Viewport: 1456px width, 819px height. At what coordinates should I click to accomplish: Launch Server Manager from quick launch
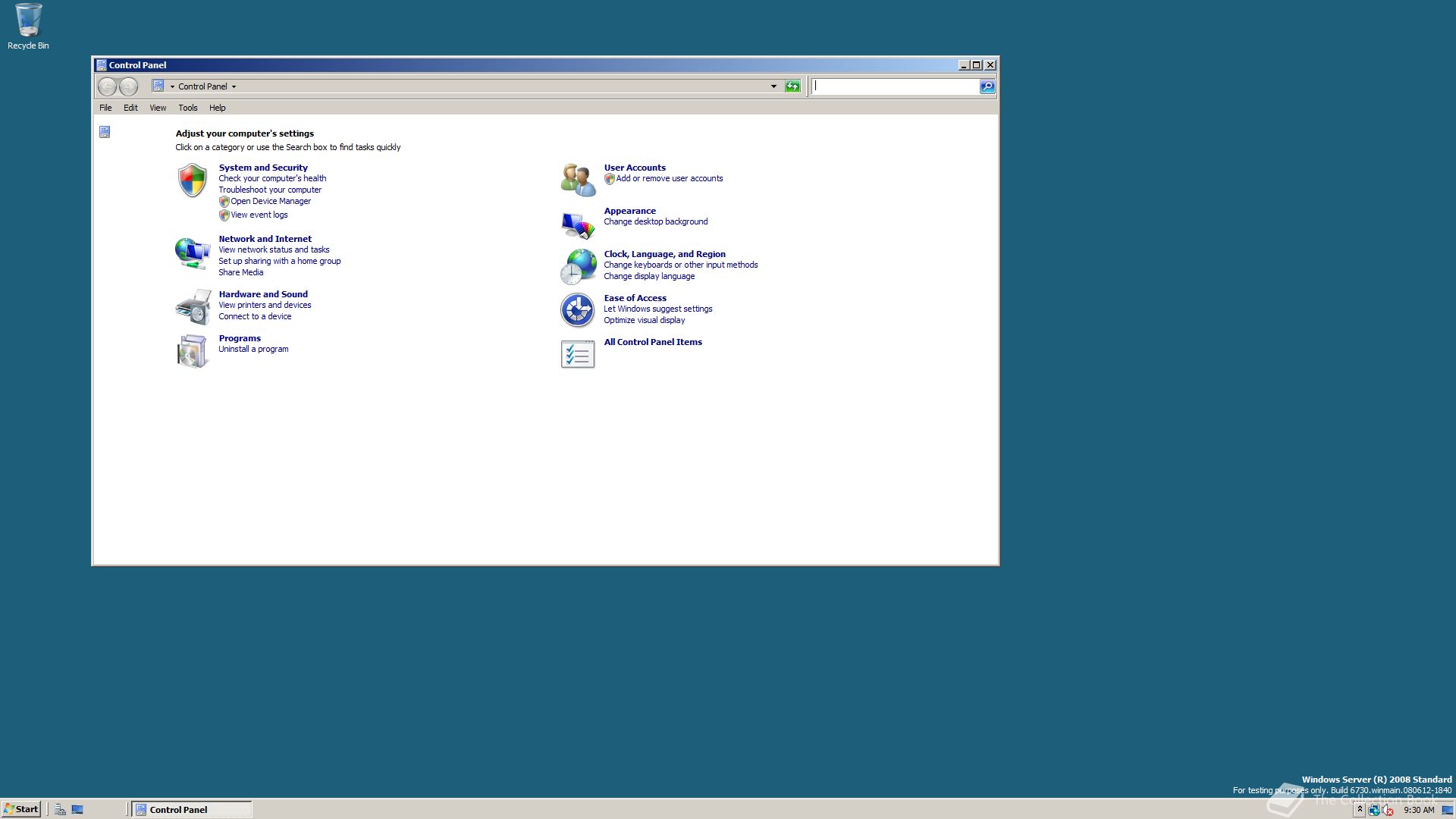[x=60, y=809]
